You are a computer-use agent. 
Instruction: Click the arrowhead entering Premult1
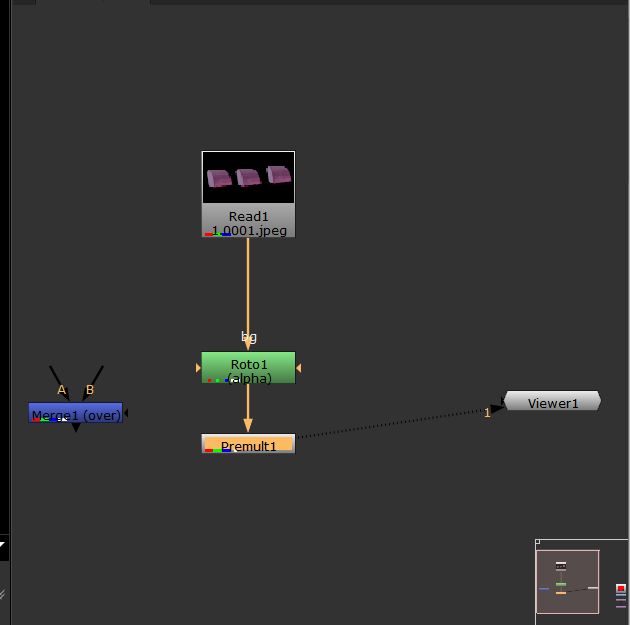[x=248, y=425]
